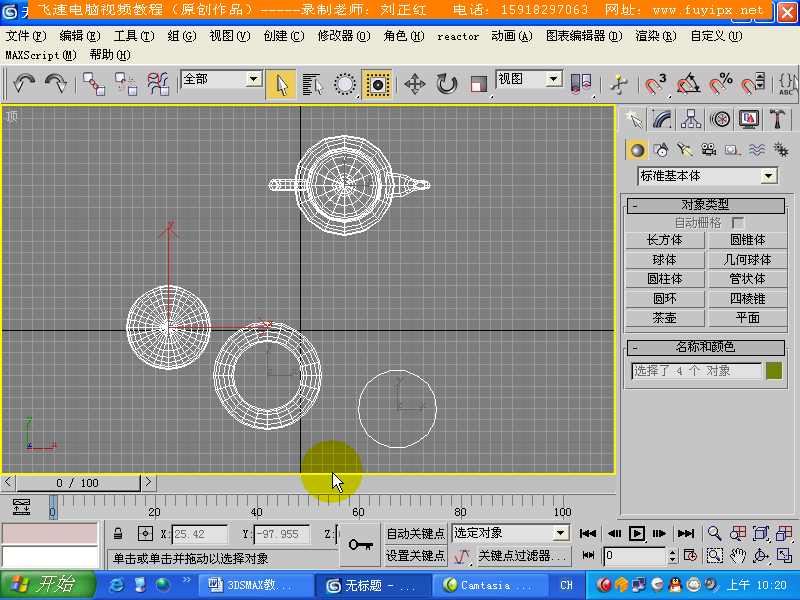The image size is (800, 600).
Task: Select the Geometry category sphere icon
Action: tap(637, 150)
